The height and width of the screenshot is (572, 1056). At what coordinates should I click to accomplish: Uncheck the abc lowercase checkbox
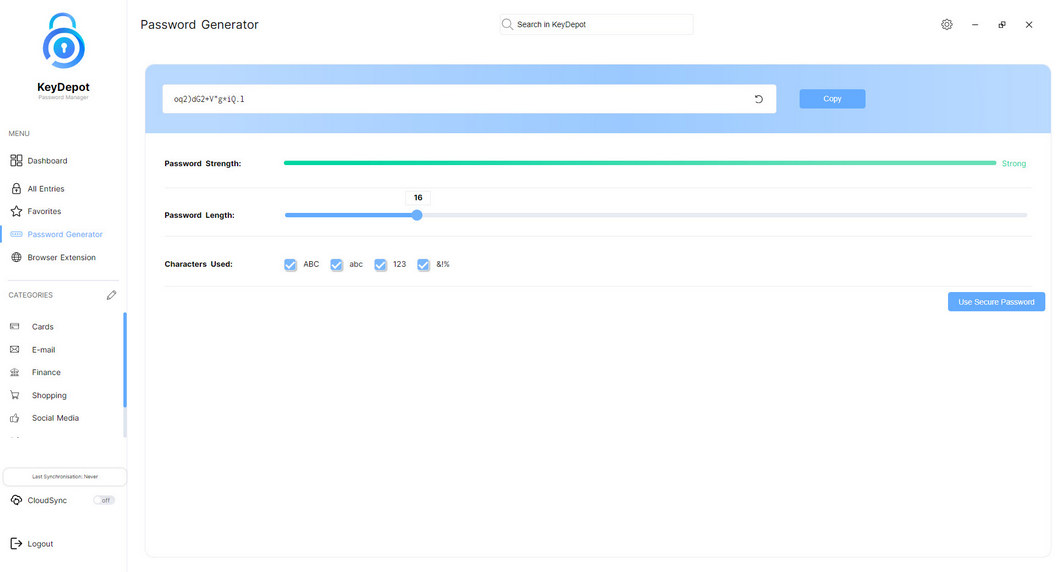click(337, 265)
